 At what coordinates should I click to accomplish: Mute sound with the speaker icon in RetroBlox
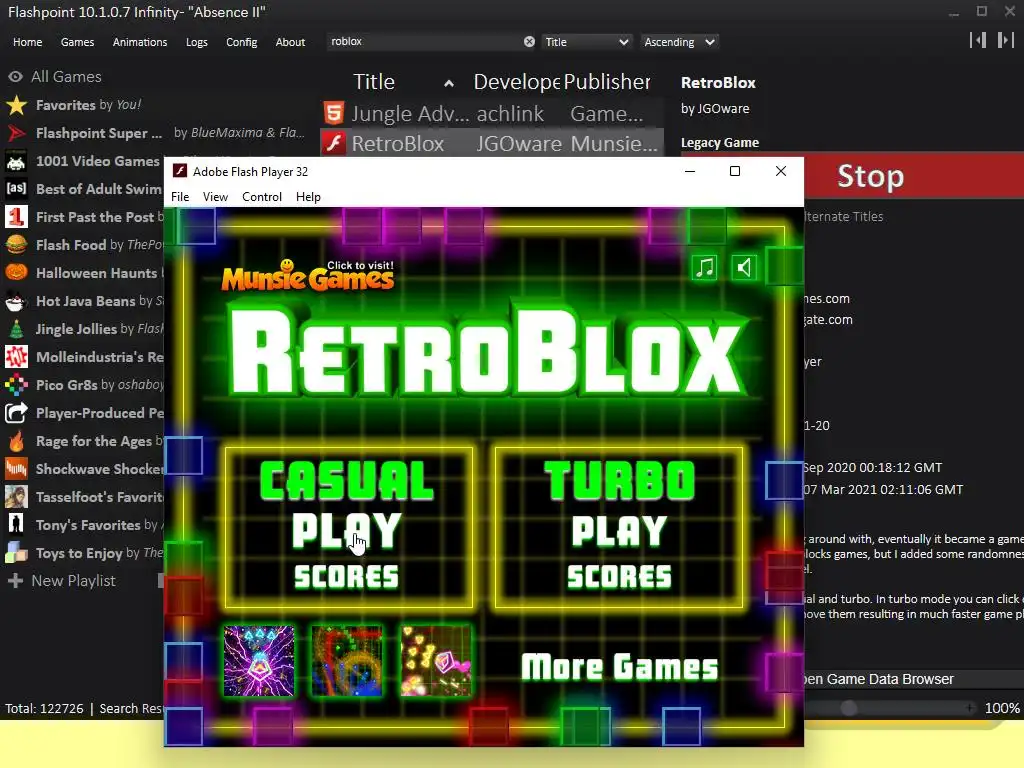point(744,268)
